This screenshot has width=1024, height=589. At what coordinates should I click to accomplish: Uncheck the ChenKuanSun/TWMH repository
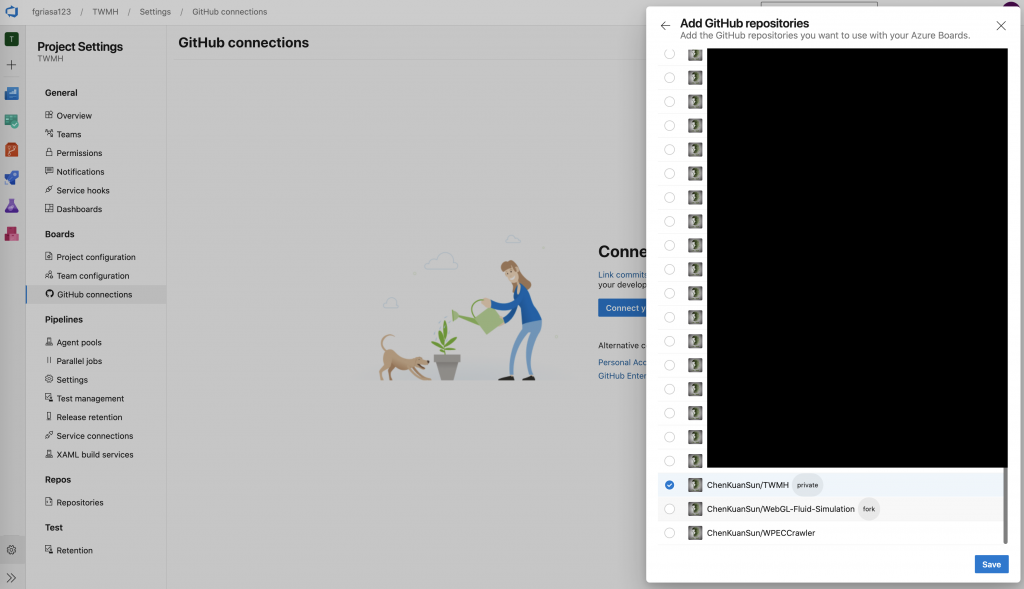click(669, 485)
